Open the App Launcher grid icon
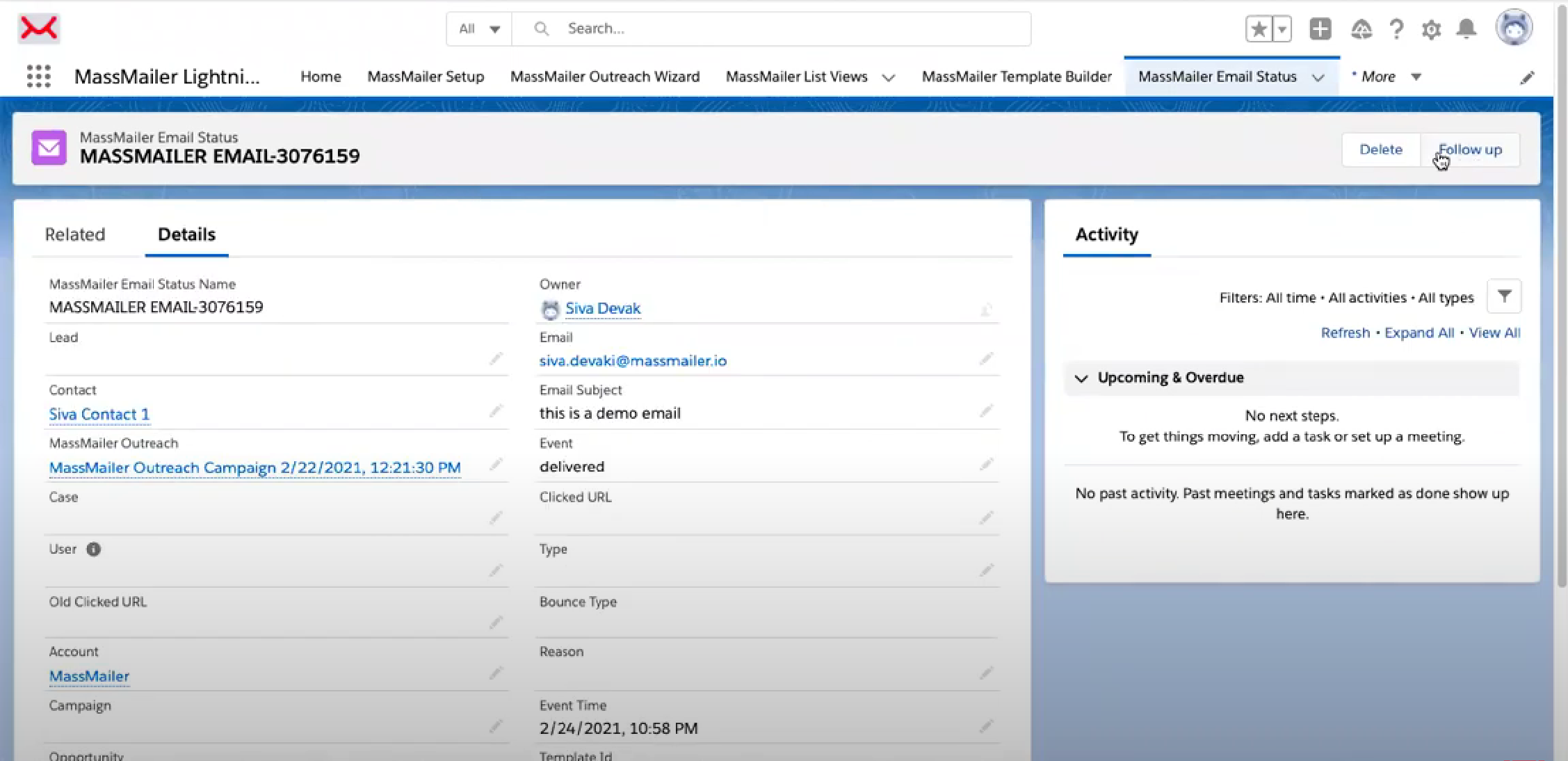1568x761 pixels. (x=39, y=76)
